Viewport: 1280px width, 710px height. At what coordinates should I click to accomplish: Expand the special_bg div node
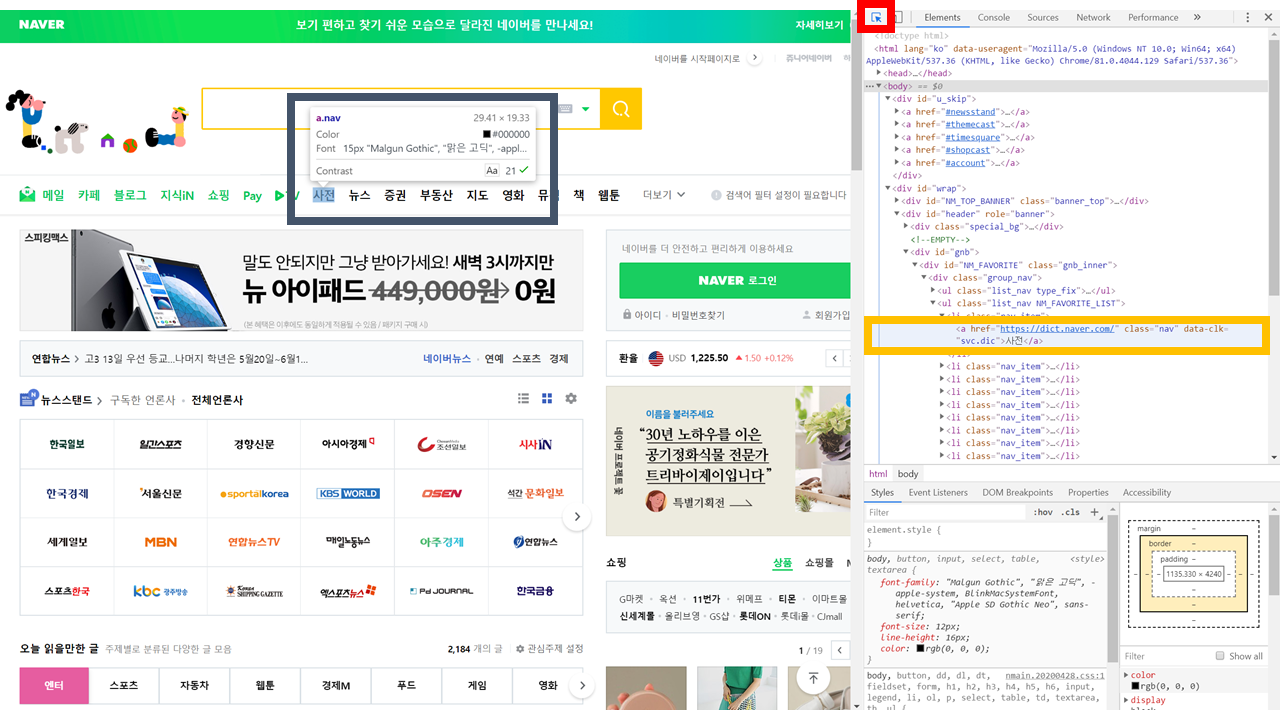(x=906, y=227)
